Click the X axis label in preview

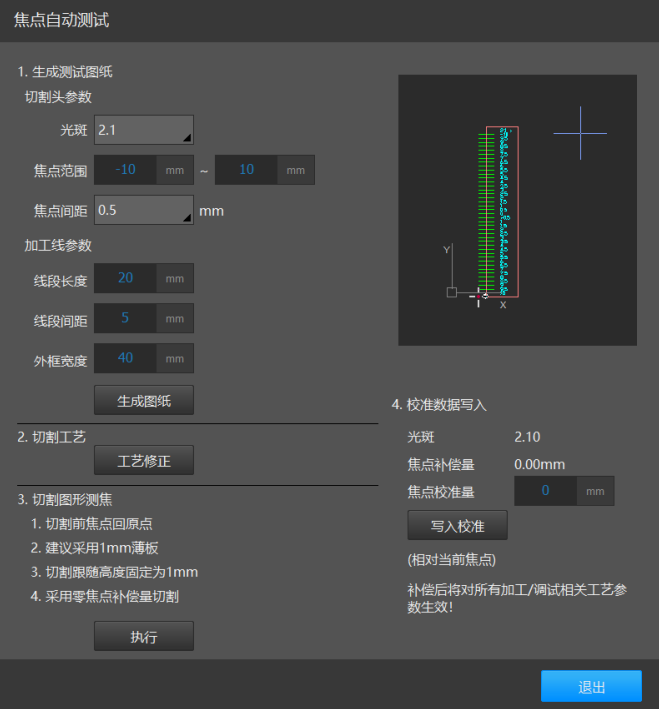pyautogui.click(x=503, y=305)
